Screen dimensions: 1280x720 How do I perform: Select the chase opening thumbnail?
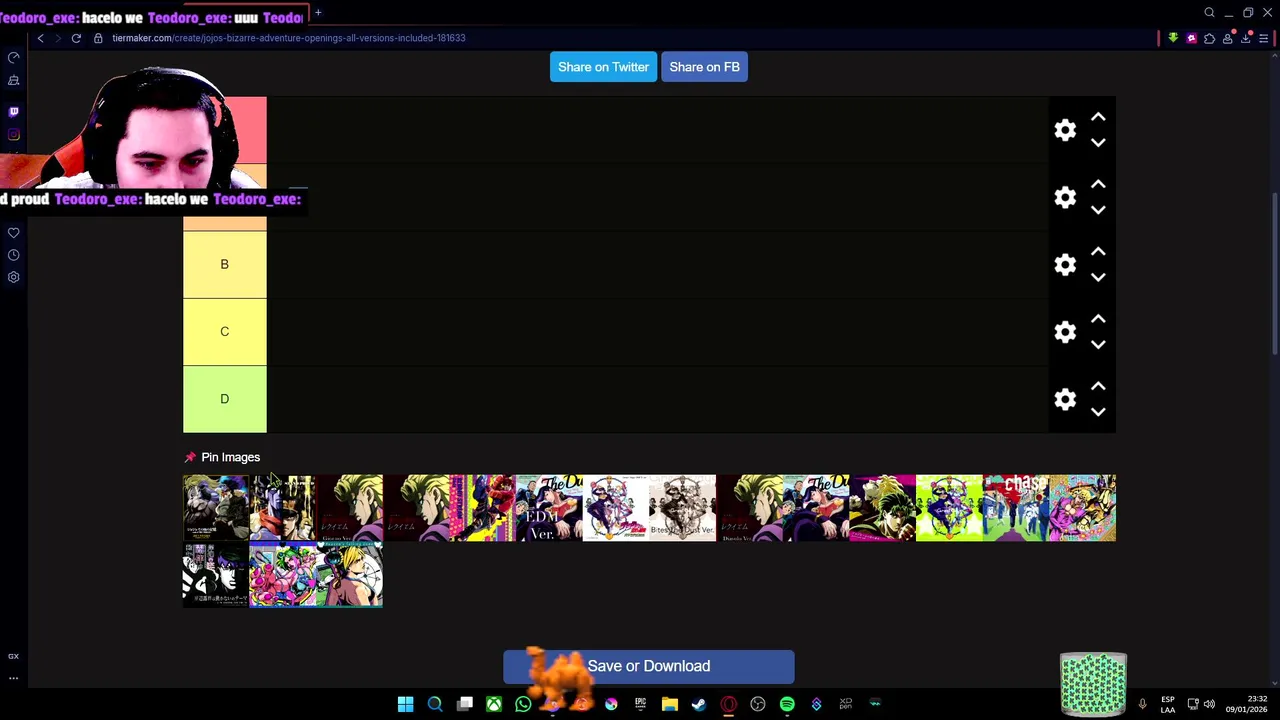tap(1016, 508)
